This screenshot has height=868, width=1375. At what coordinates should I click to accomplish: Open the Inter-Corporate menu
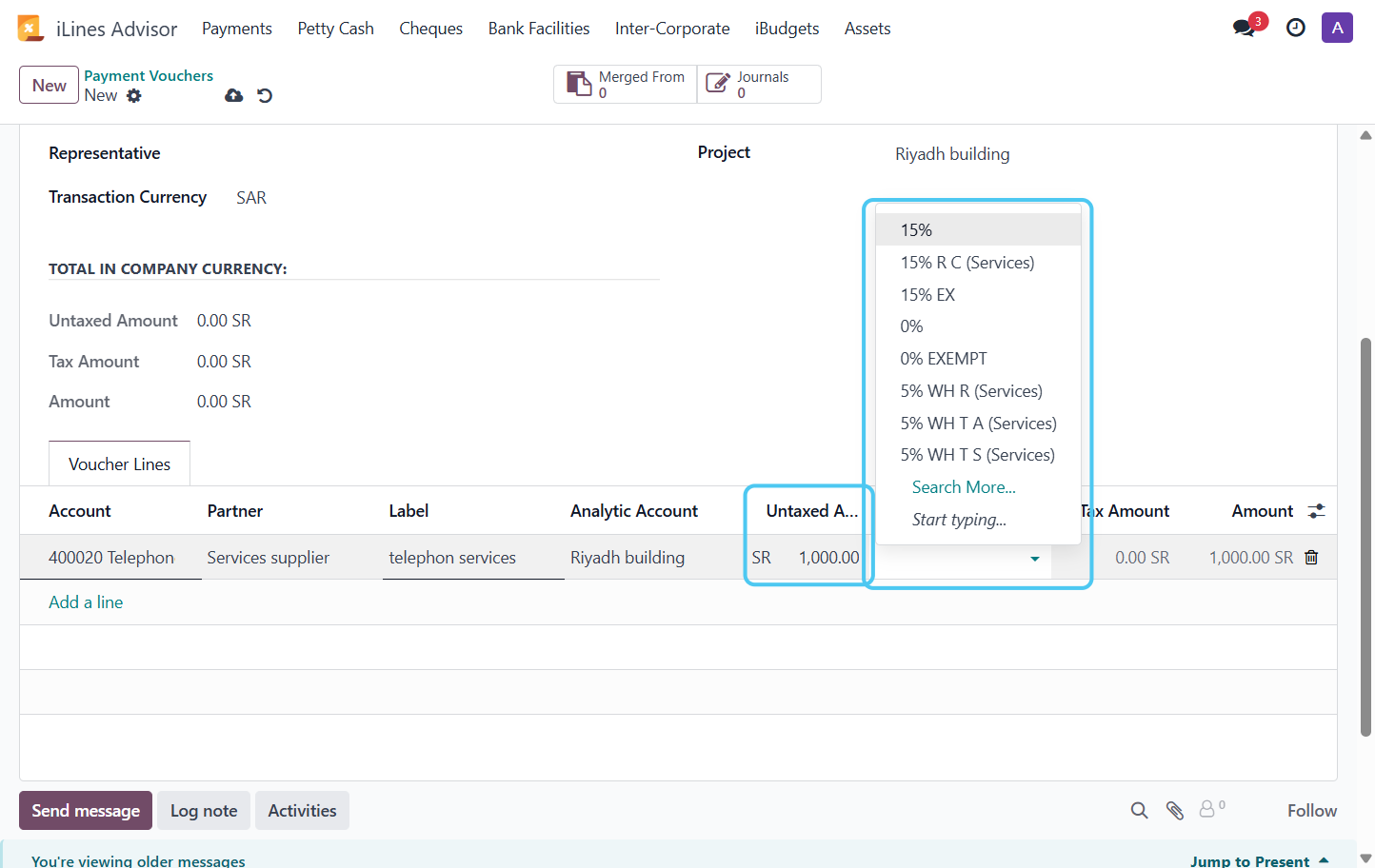click(x=672, y=29)
